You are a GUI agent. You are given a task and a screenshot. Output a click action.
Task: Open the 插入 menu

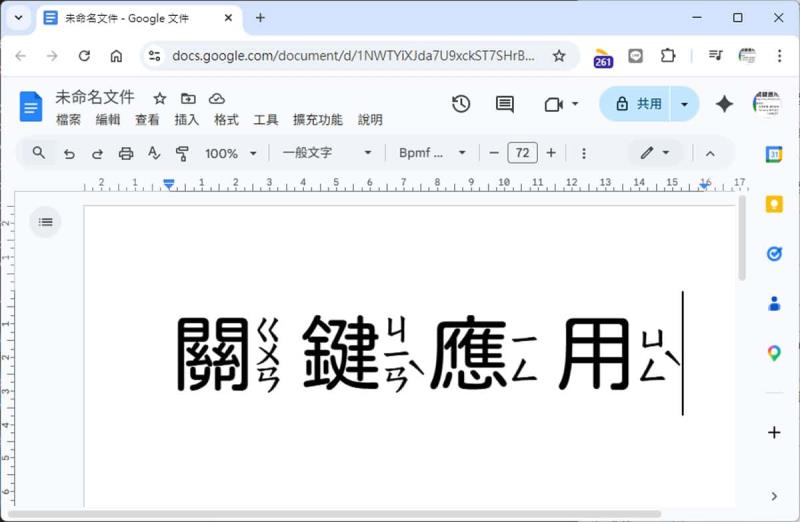pos(187,120)
